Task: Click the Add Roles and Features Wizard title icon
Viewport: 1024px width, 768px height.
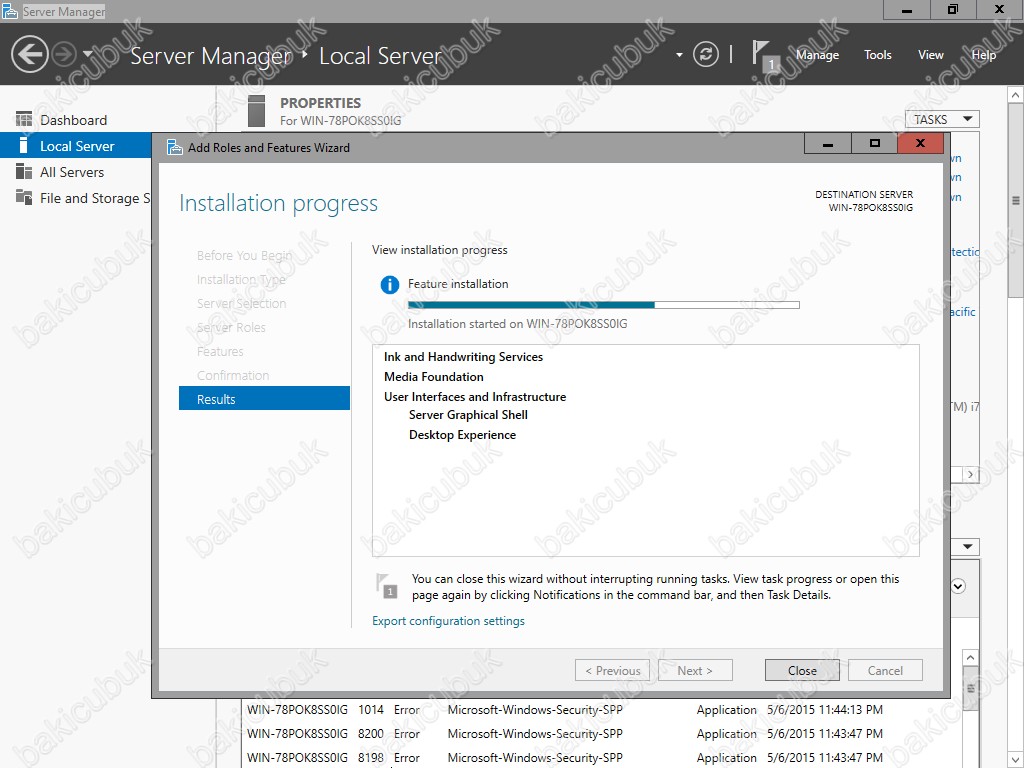Action: click(x=174, y=148)
